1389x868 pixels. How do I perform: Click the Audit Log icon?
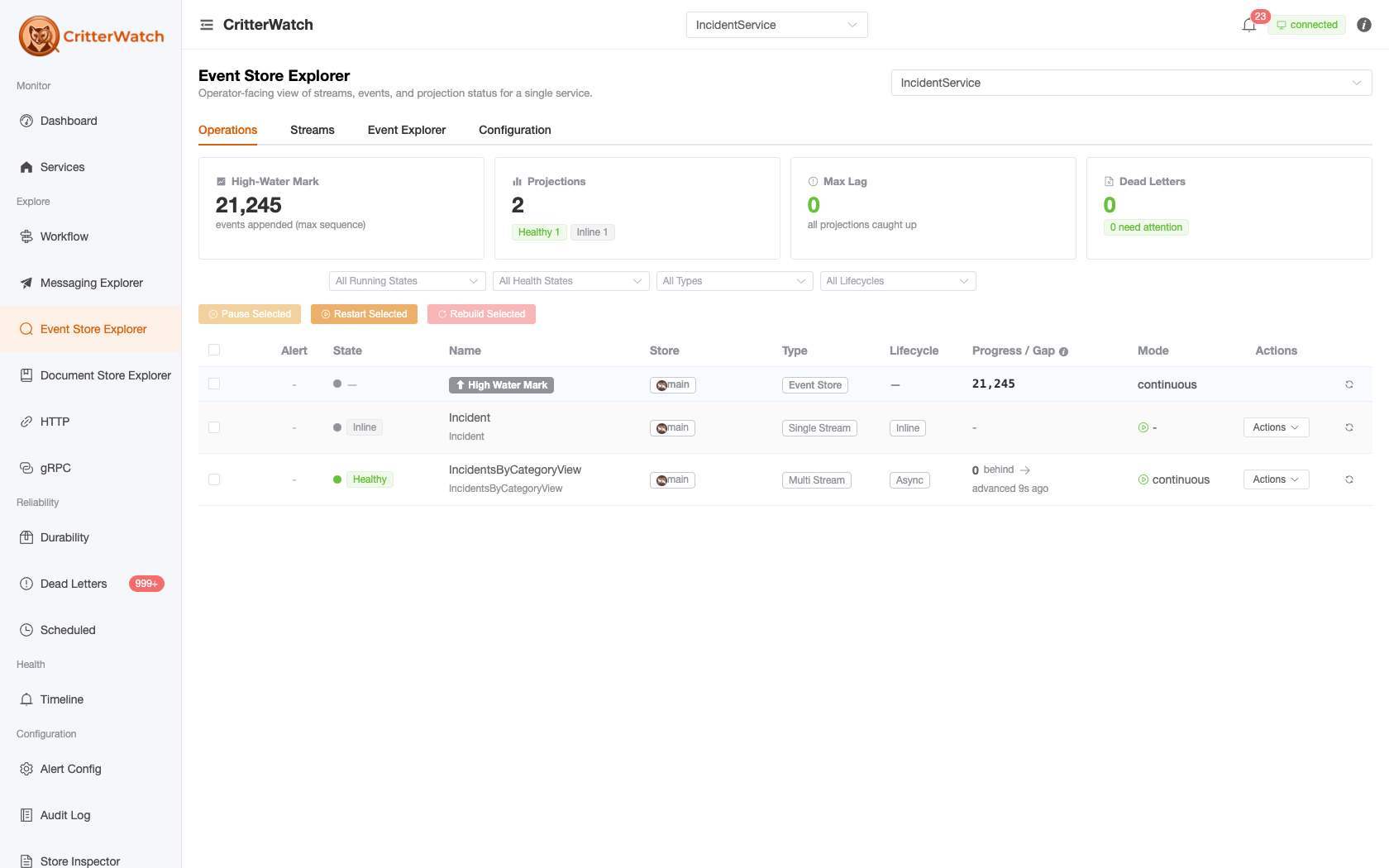pos(26,815)
